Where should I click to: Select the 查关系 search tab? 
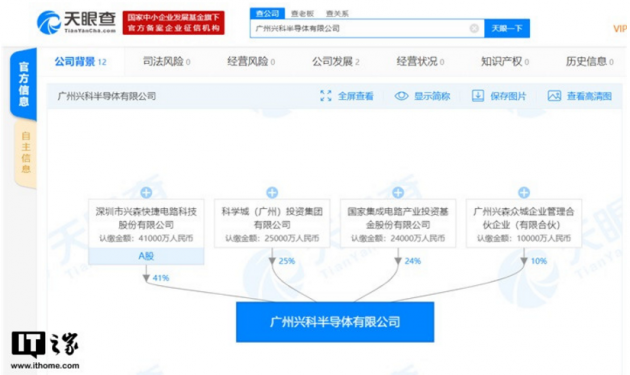(x=337, y=14)
